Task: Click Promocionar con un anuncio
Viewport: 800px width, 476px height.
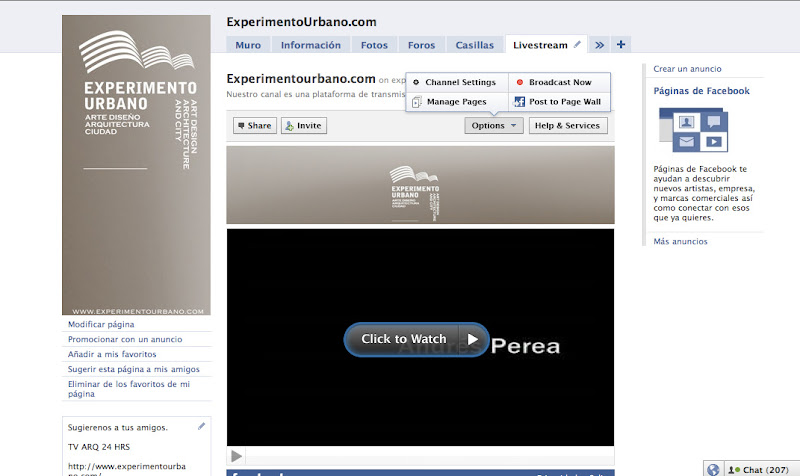Action: click(125, 339)
